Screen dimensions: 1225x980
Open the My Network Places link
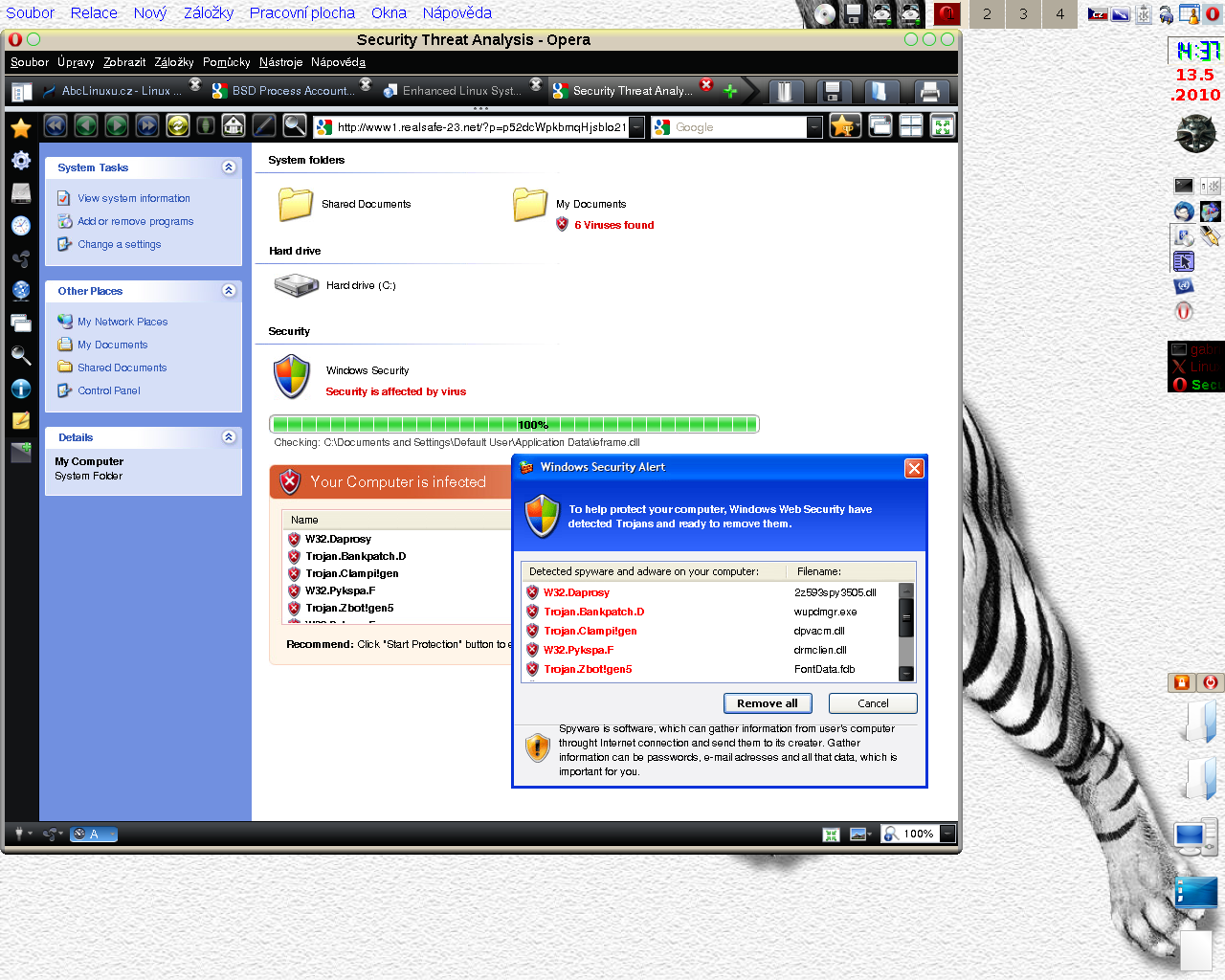[x=122, y=322]
